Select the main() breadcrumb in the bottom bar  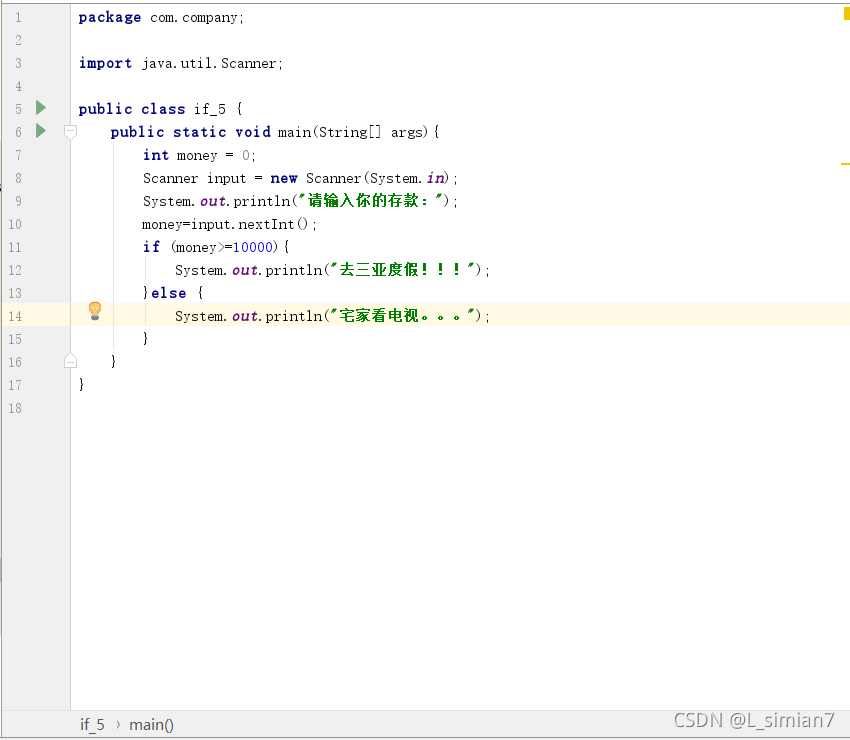[x=151, y=724]
